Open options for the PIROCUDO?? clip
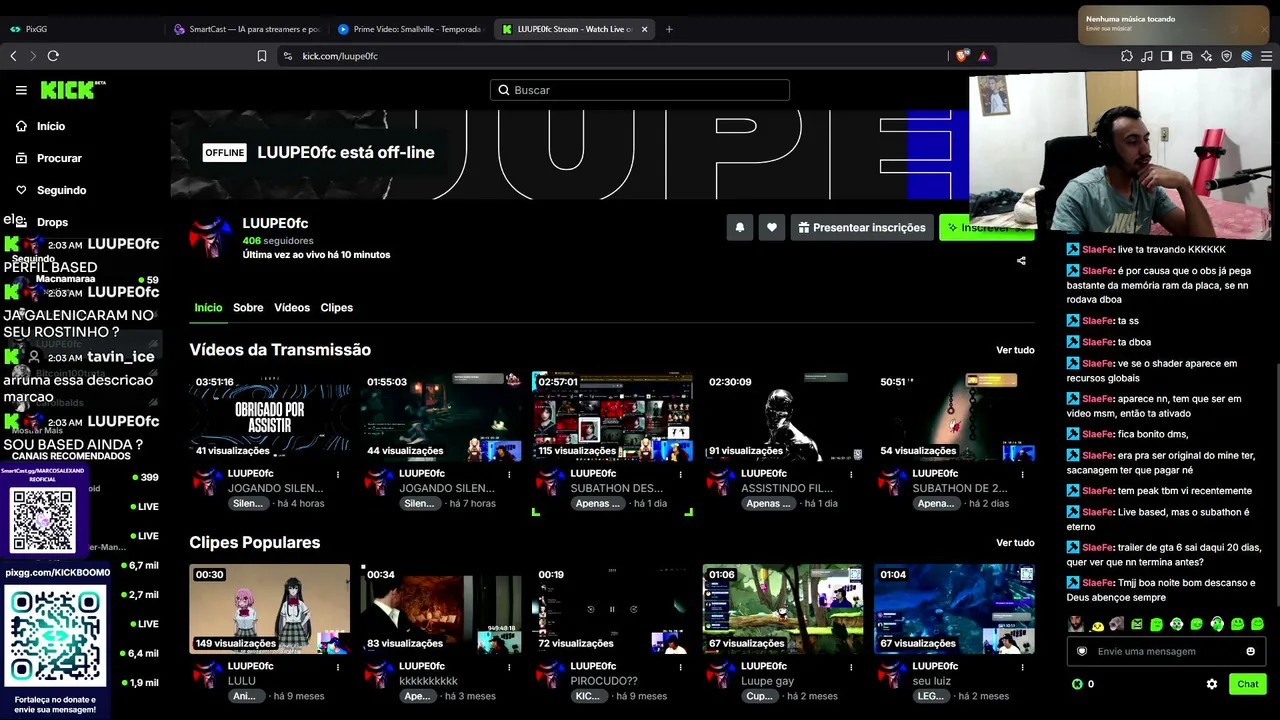The width and height of the screenshot is (1280, 720). point(680,667)
